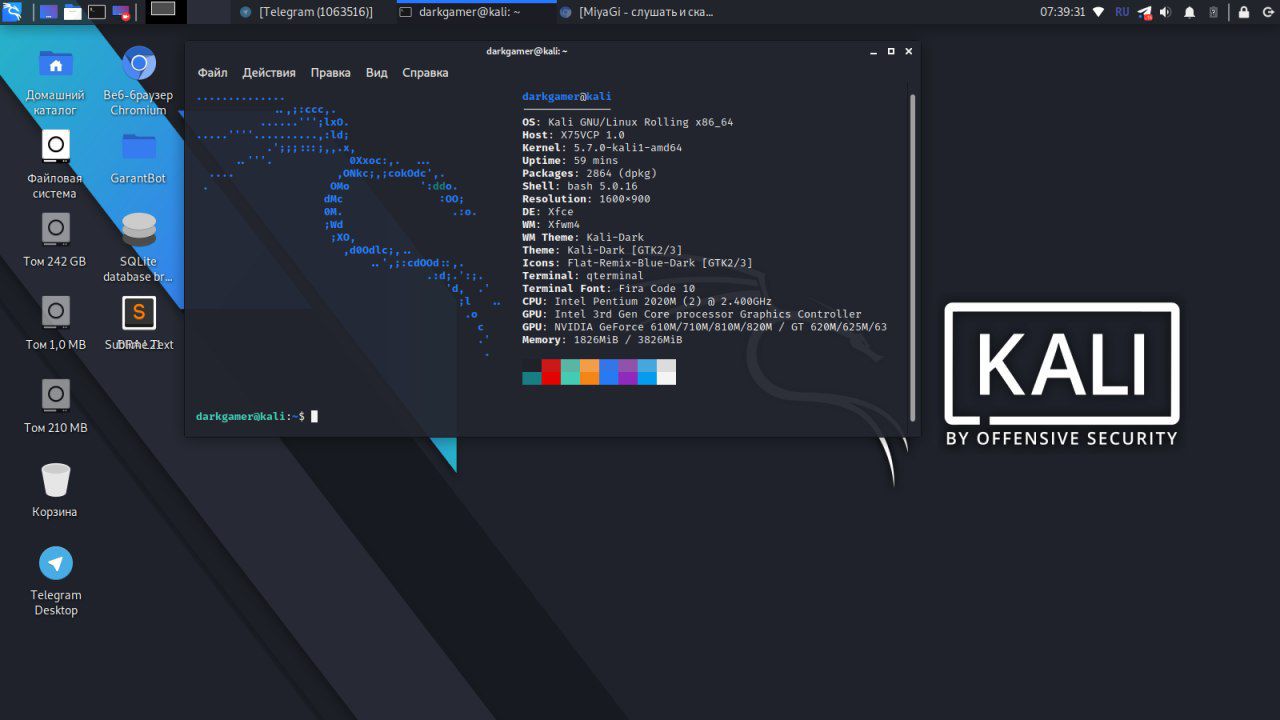Viewport: 1280px width, 720px height.
Task: Open the Действия menu in terminal
Action: point(269,73)
